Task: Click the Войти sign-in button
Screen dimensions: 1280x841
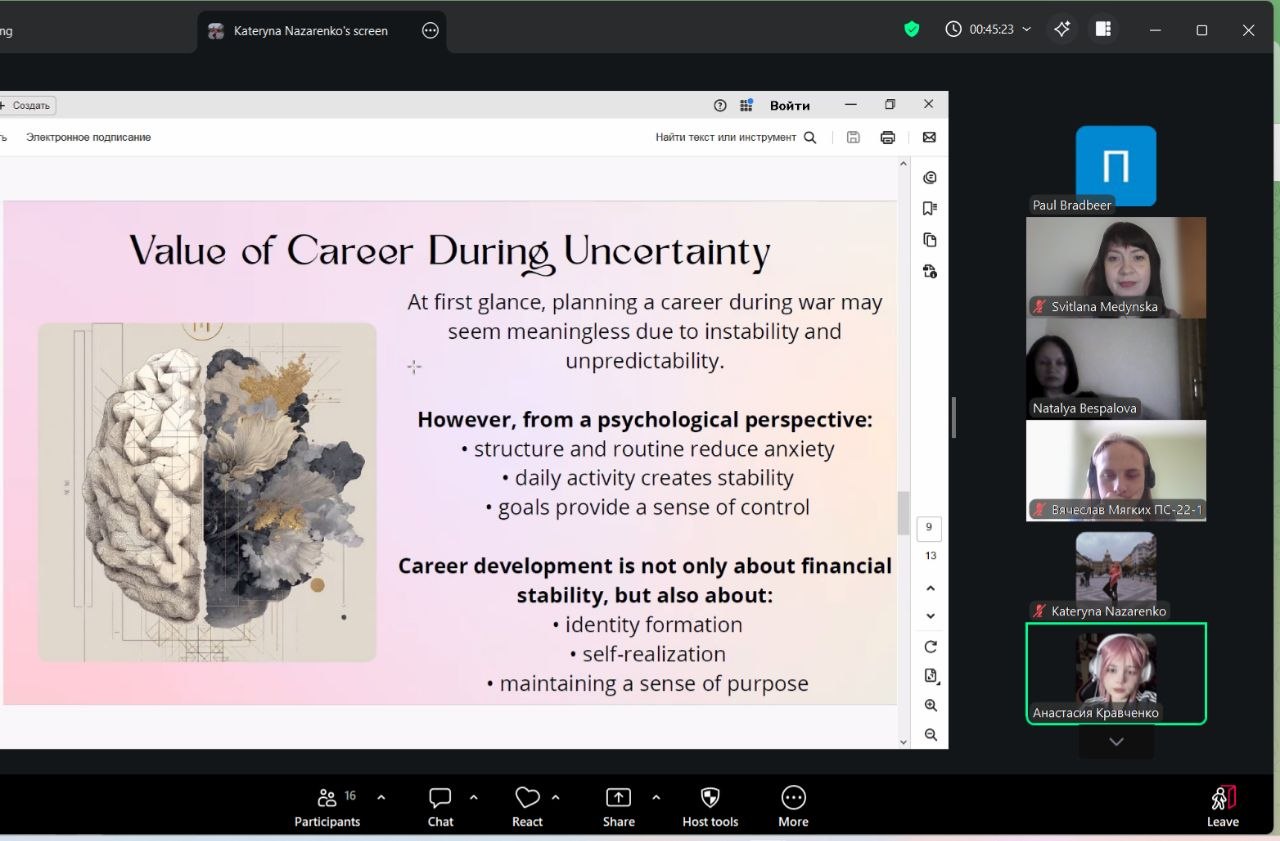Action: tap(790, 105)
